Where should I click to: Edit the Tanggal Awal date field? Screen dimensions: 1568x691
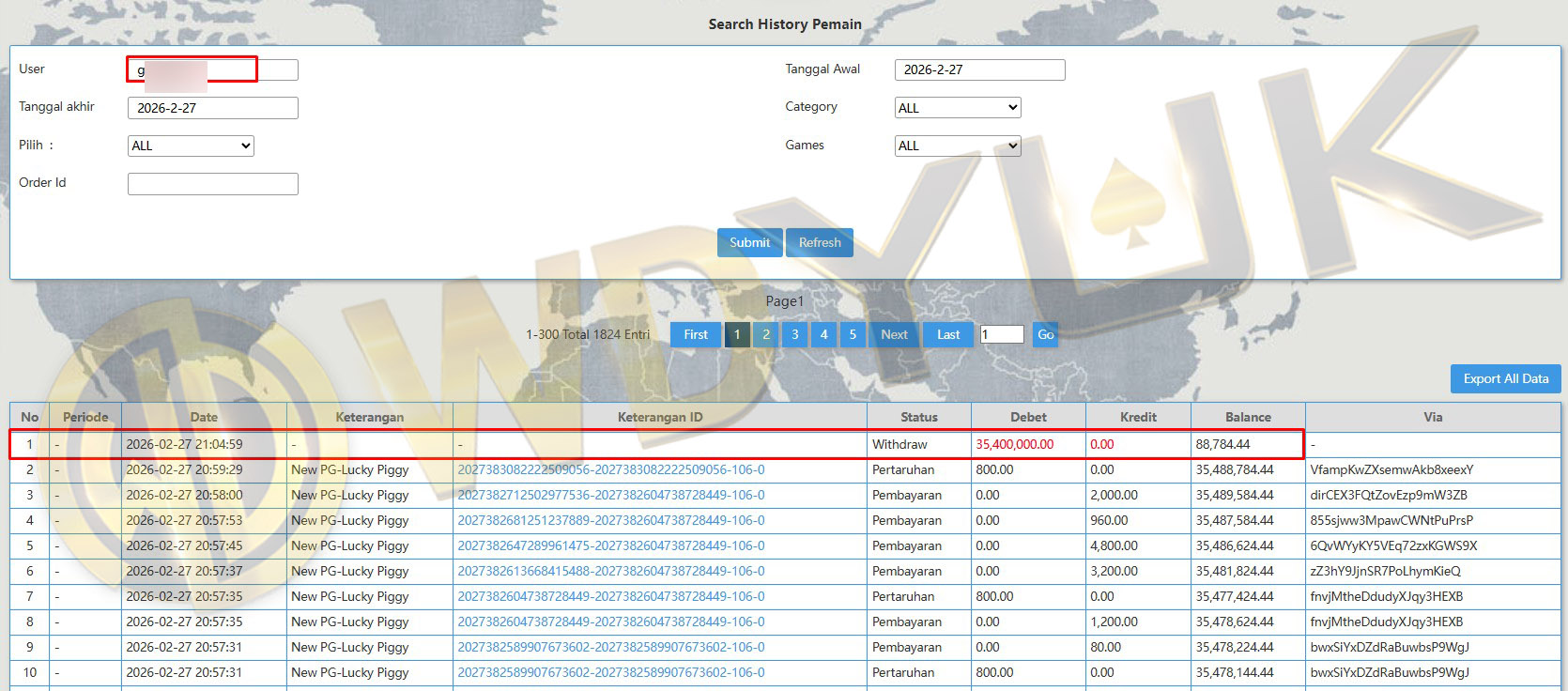pos(979,69)
